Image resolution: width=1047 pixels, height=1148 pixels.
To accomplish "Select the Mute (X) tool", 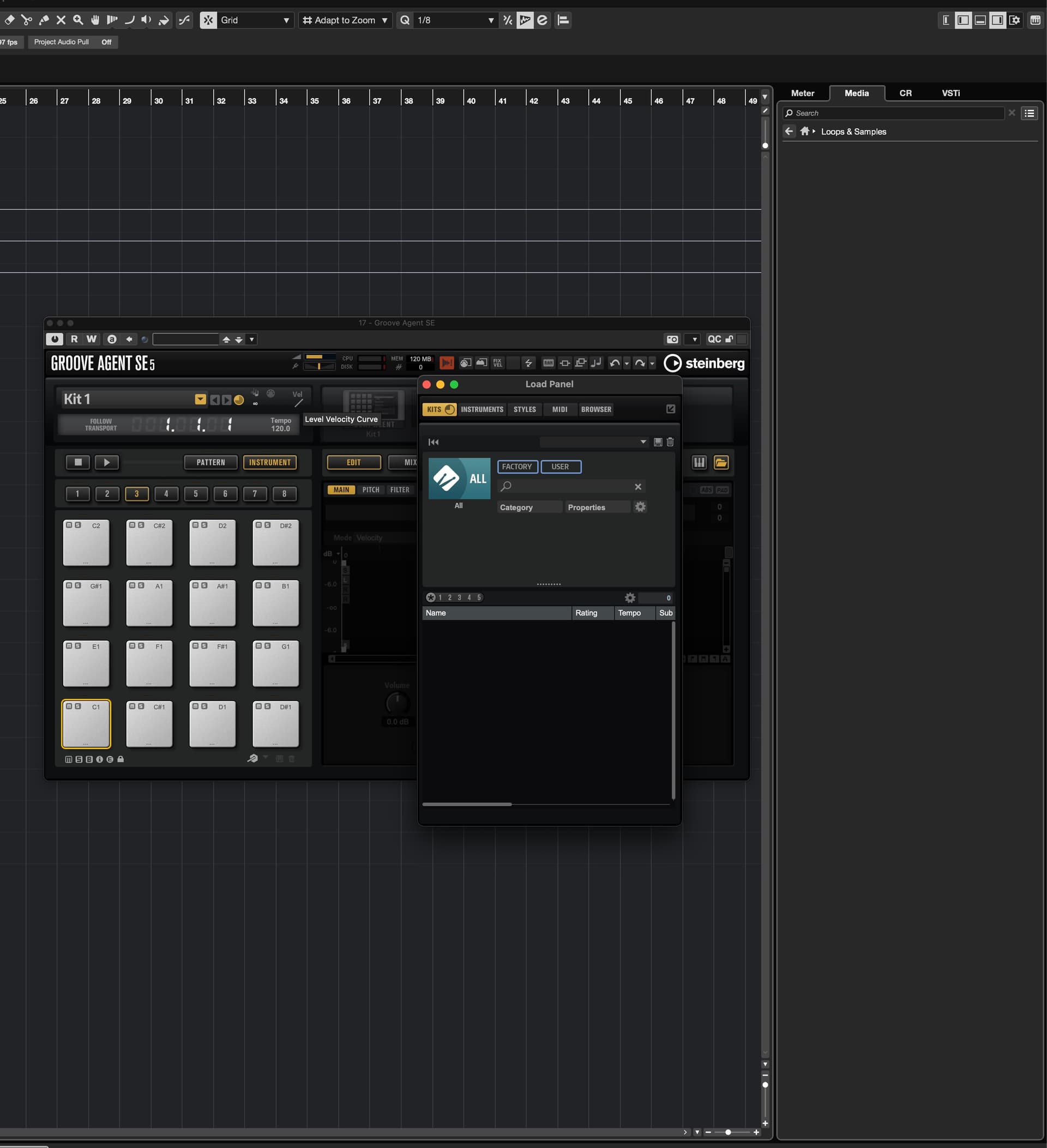I will (x=61, y=20).
